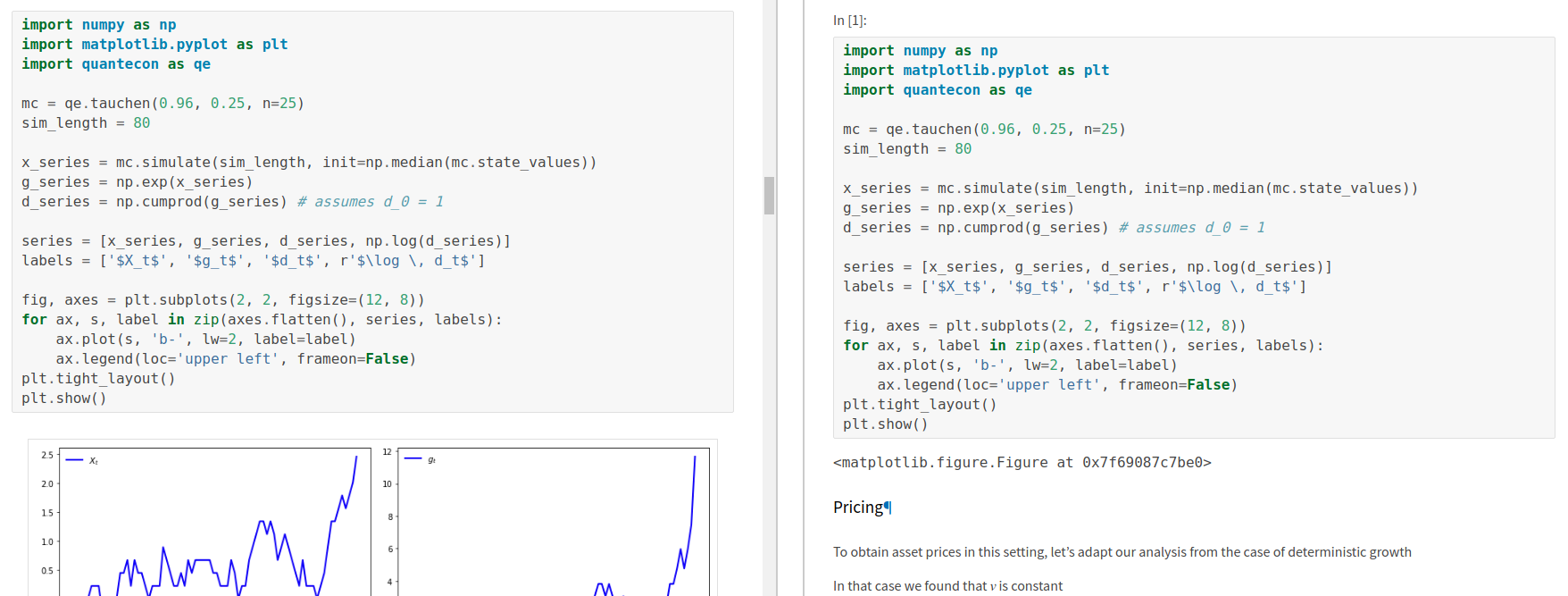Screen dimensions: 1568x596
Task: Click 'x_series = mc.simulate' line in right panel
Action: click(x=1130, y=189)
